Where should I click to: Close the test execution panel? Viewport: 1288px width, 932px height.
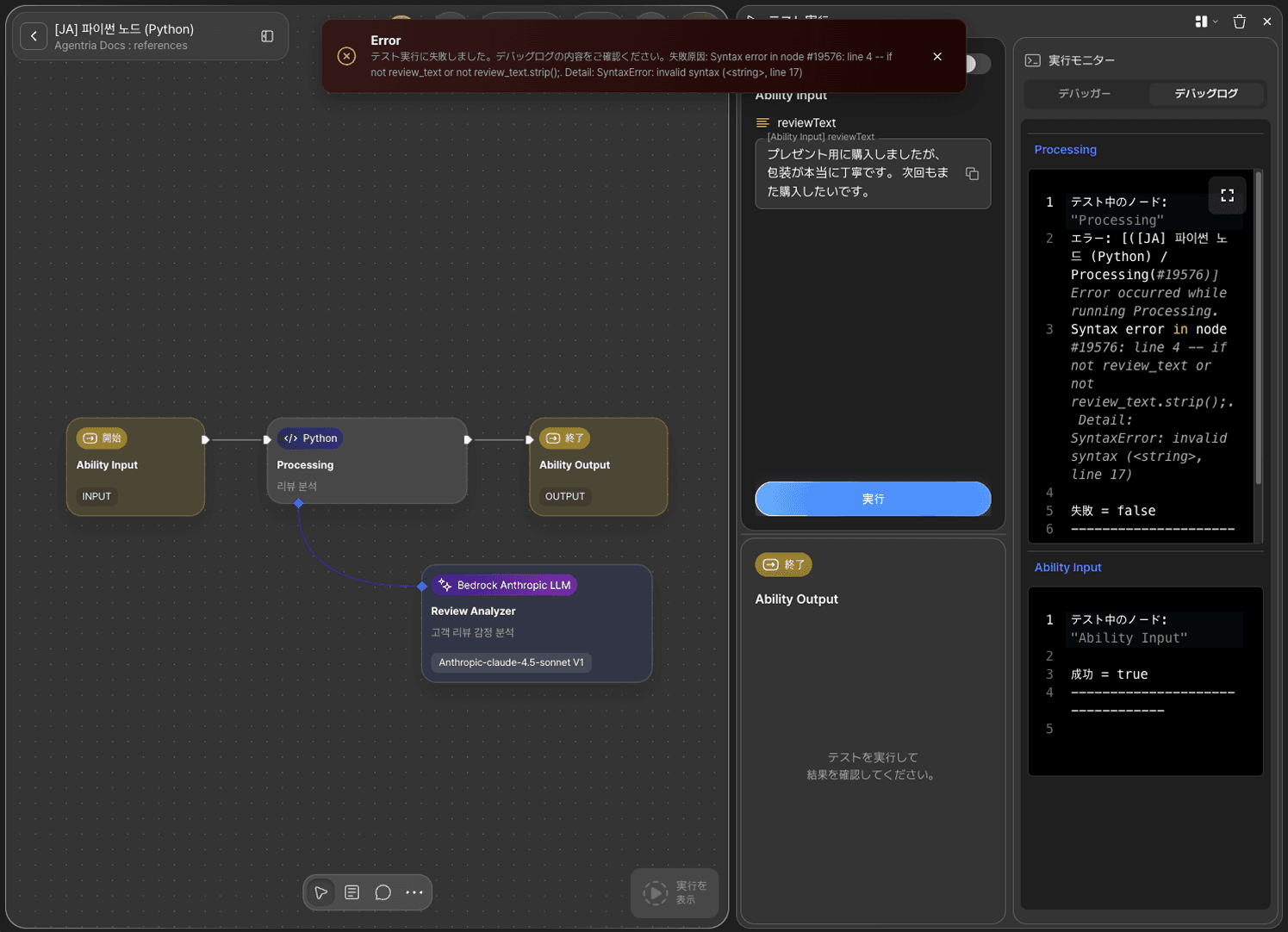point(1266,22)
